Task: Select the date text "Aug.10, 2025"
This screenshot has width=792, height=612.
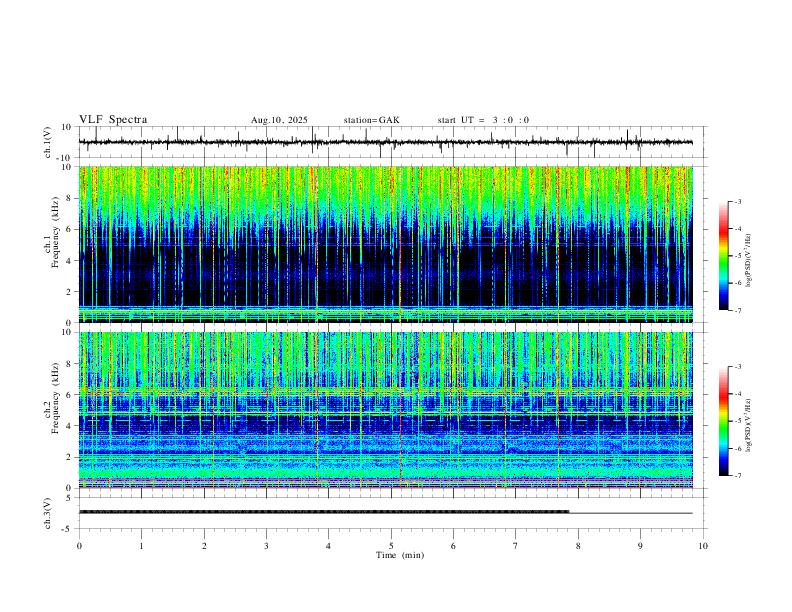Action: coord(279,120)
